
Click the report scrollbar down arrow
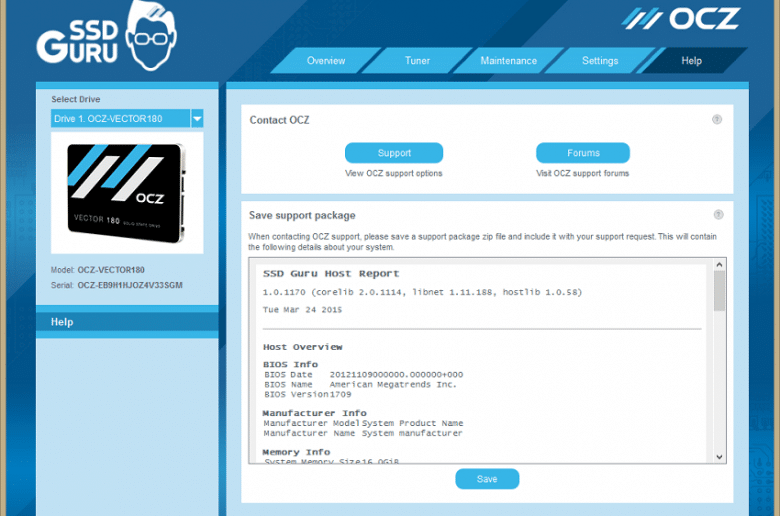click(x=719, y=457)
